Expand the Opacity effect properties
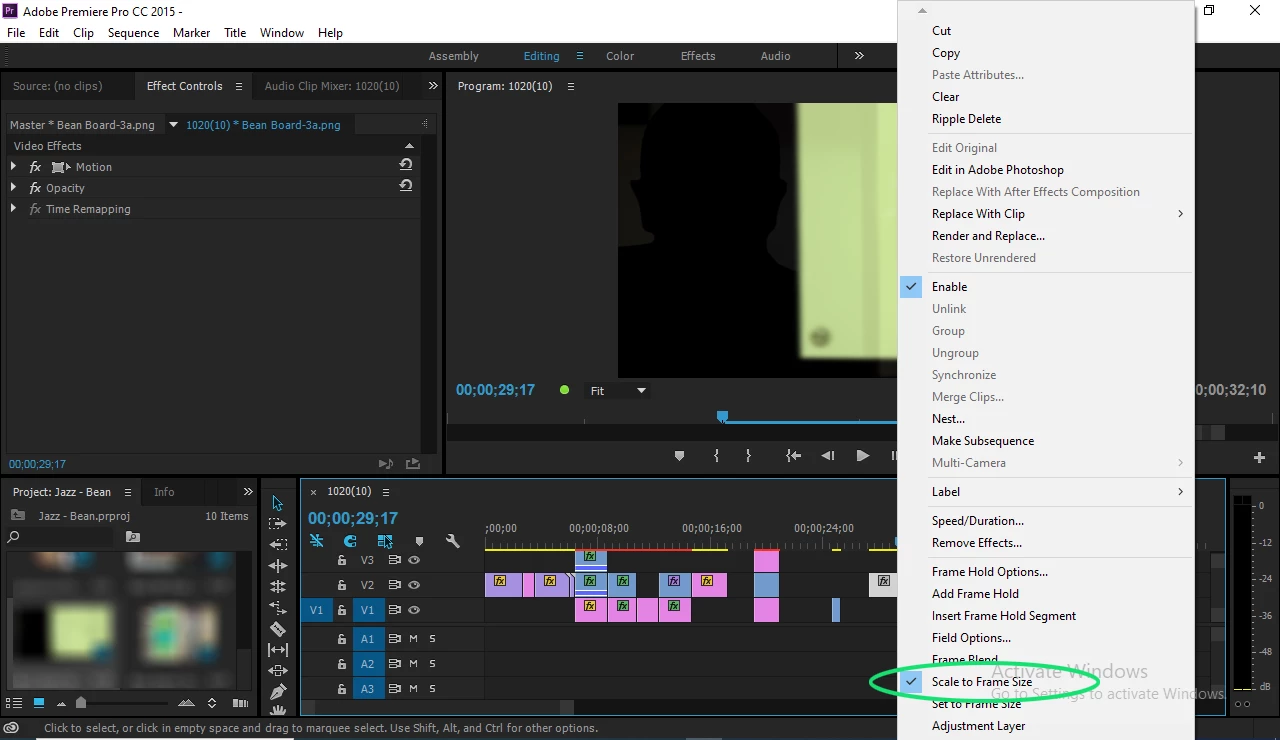Viewport: 1280px width, 740px height. pos(13,187)
